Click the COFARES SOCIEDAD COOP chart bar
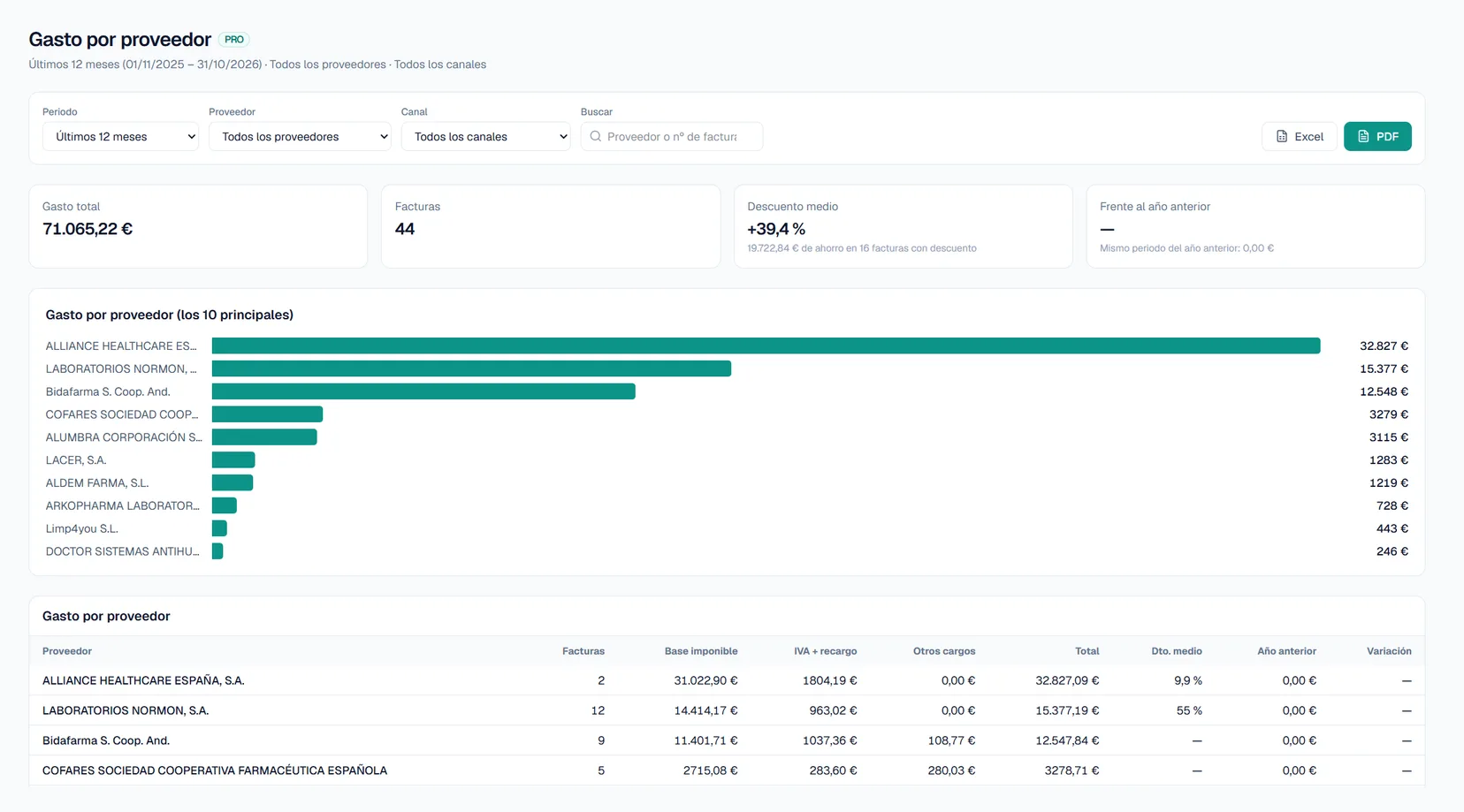 click(x=267, y=414)
